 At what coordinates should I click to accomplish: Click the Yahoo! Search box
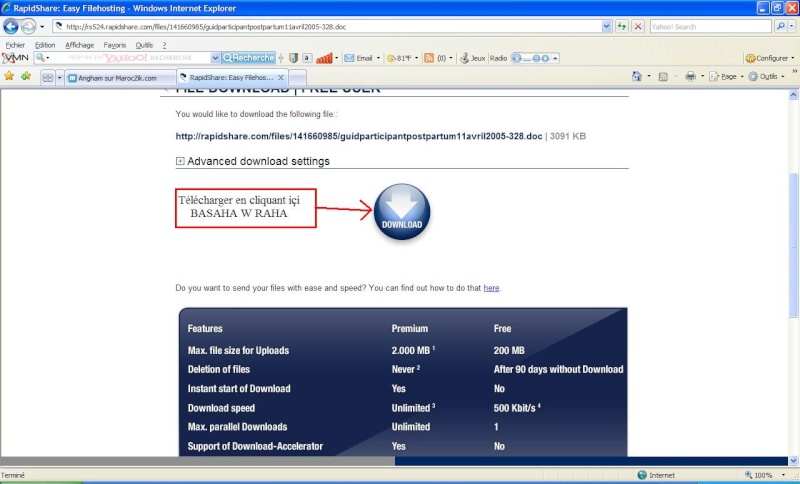tap(710, 27)
